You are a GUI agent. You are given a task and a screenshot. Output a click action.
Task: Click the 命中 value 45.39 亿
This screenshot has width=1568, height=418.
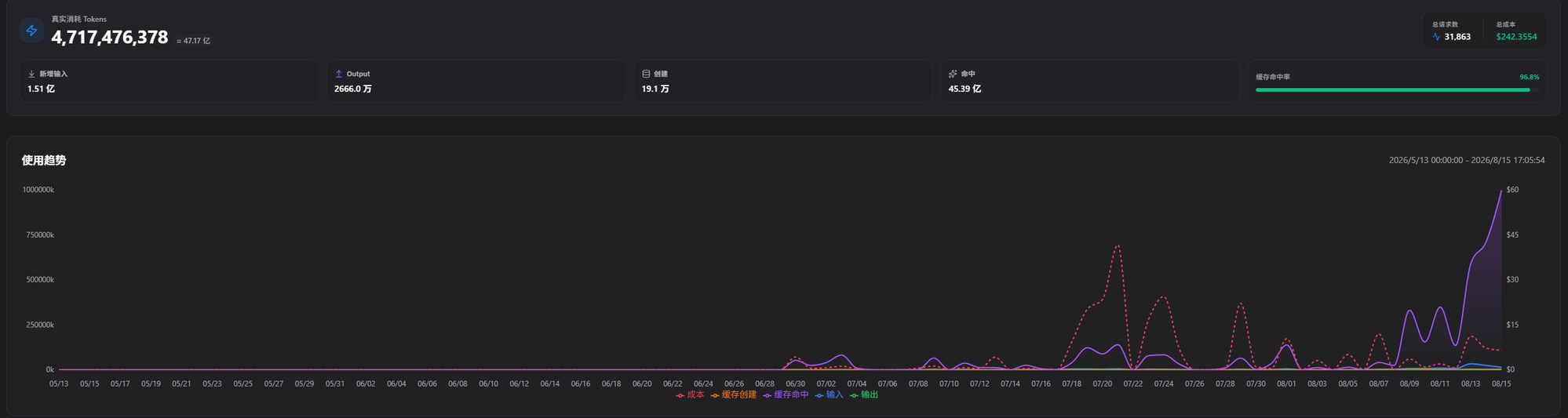click(x=965, y=89)
